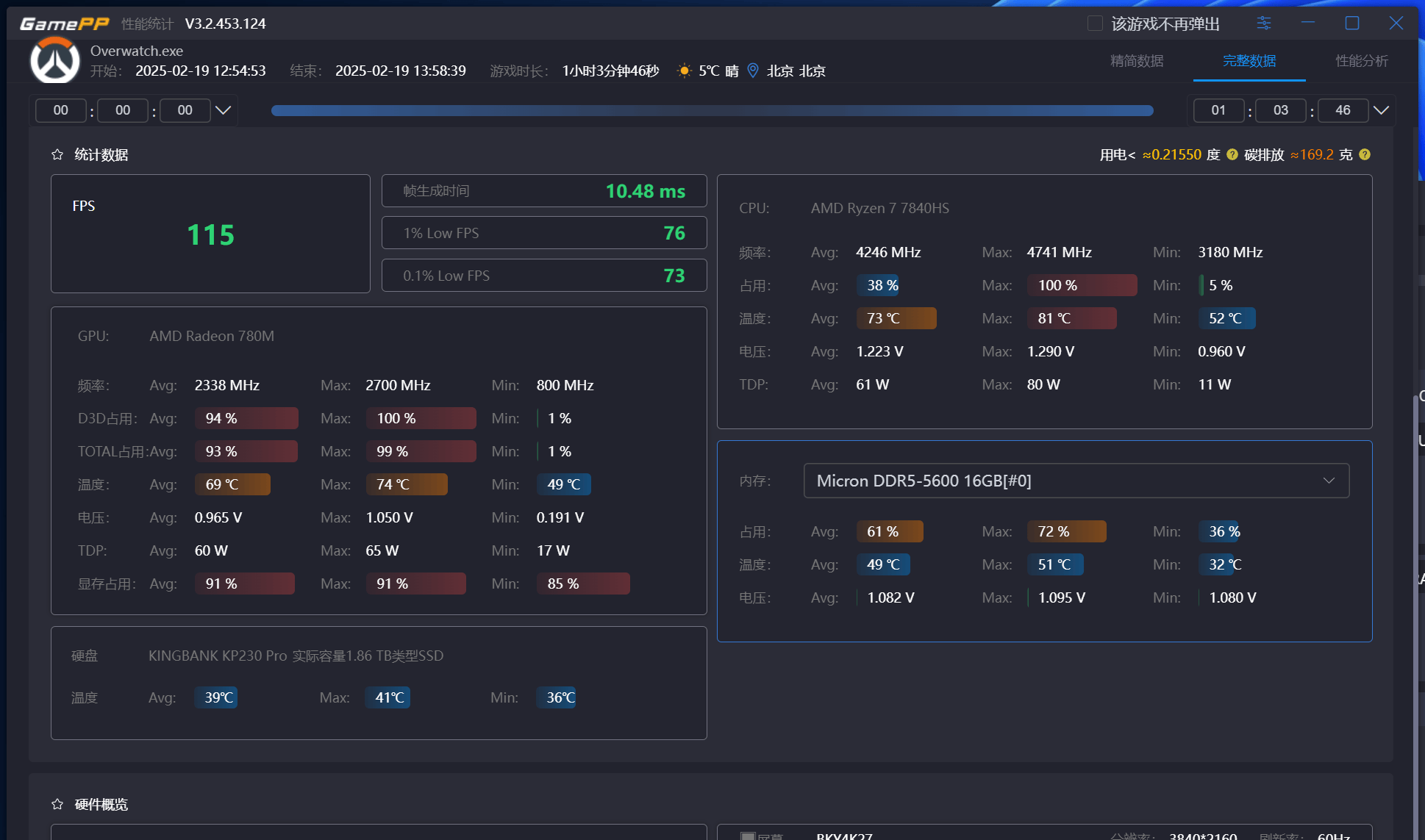The width and height of the screenshot is (1425, 840).
Task: Click the start time hours field
Action: [61, 110]
